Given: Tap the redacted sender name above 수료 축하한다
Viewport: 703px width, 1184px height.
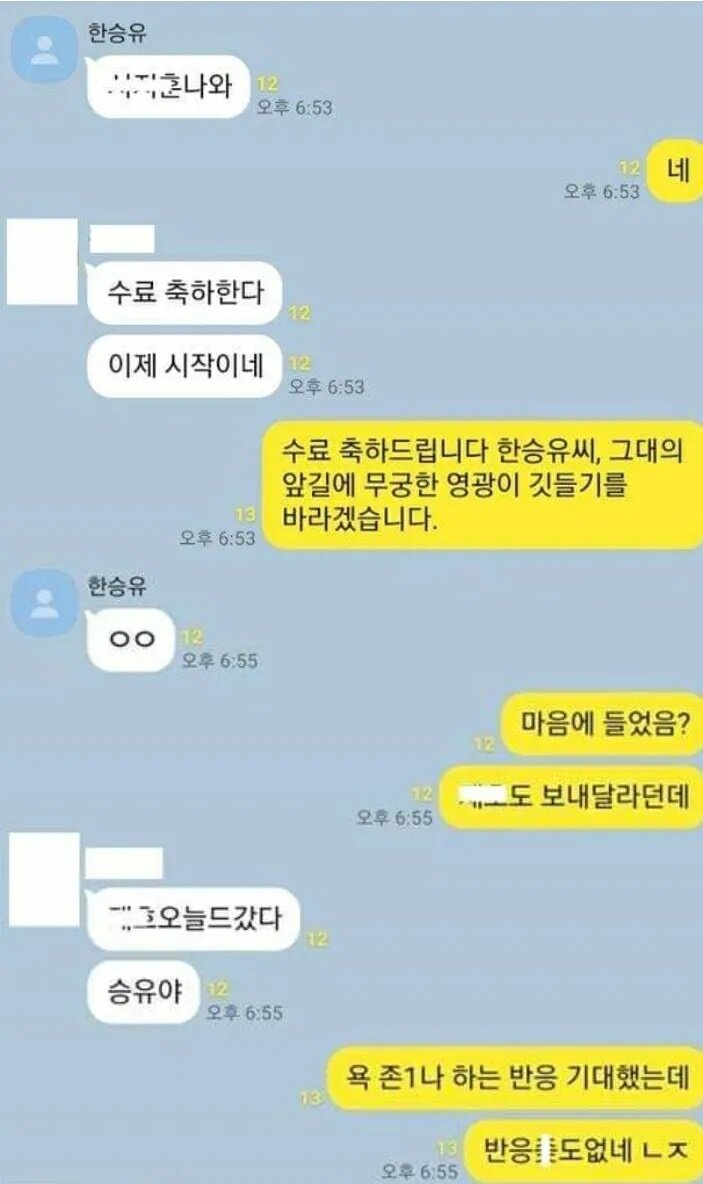Looking at the screenshot, I should point(122,239).
